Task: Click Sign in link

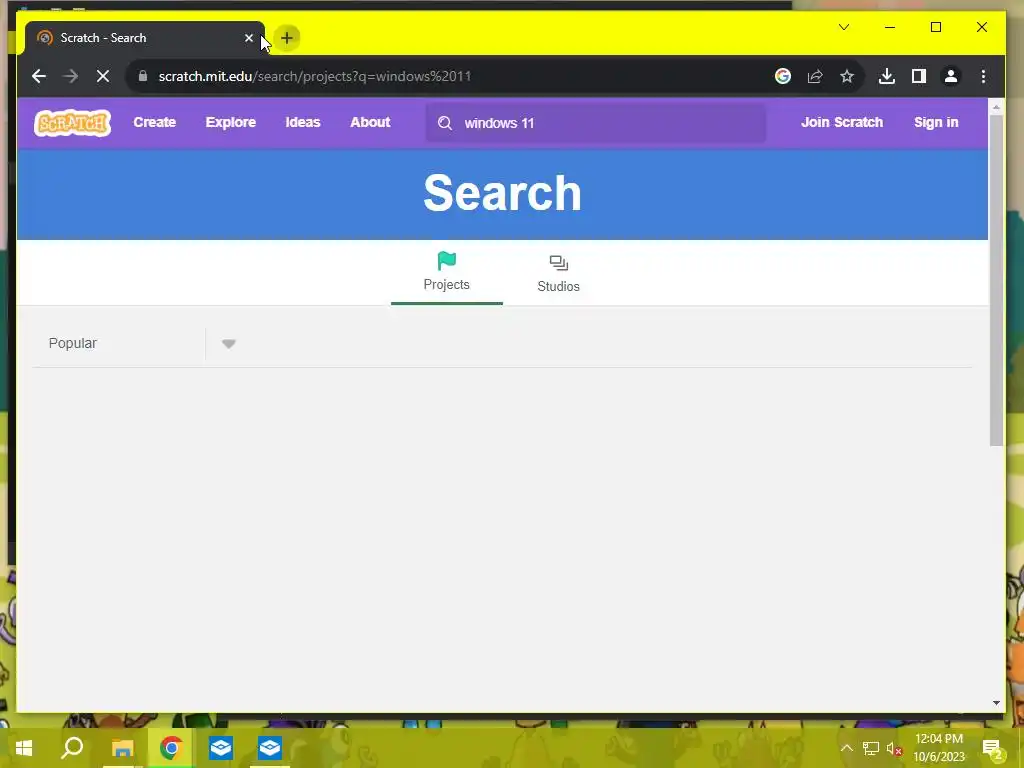Action: (936, 122)
